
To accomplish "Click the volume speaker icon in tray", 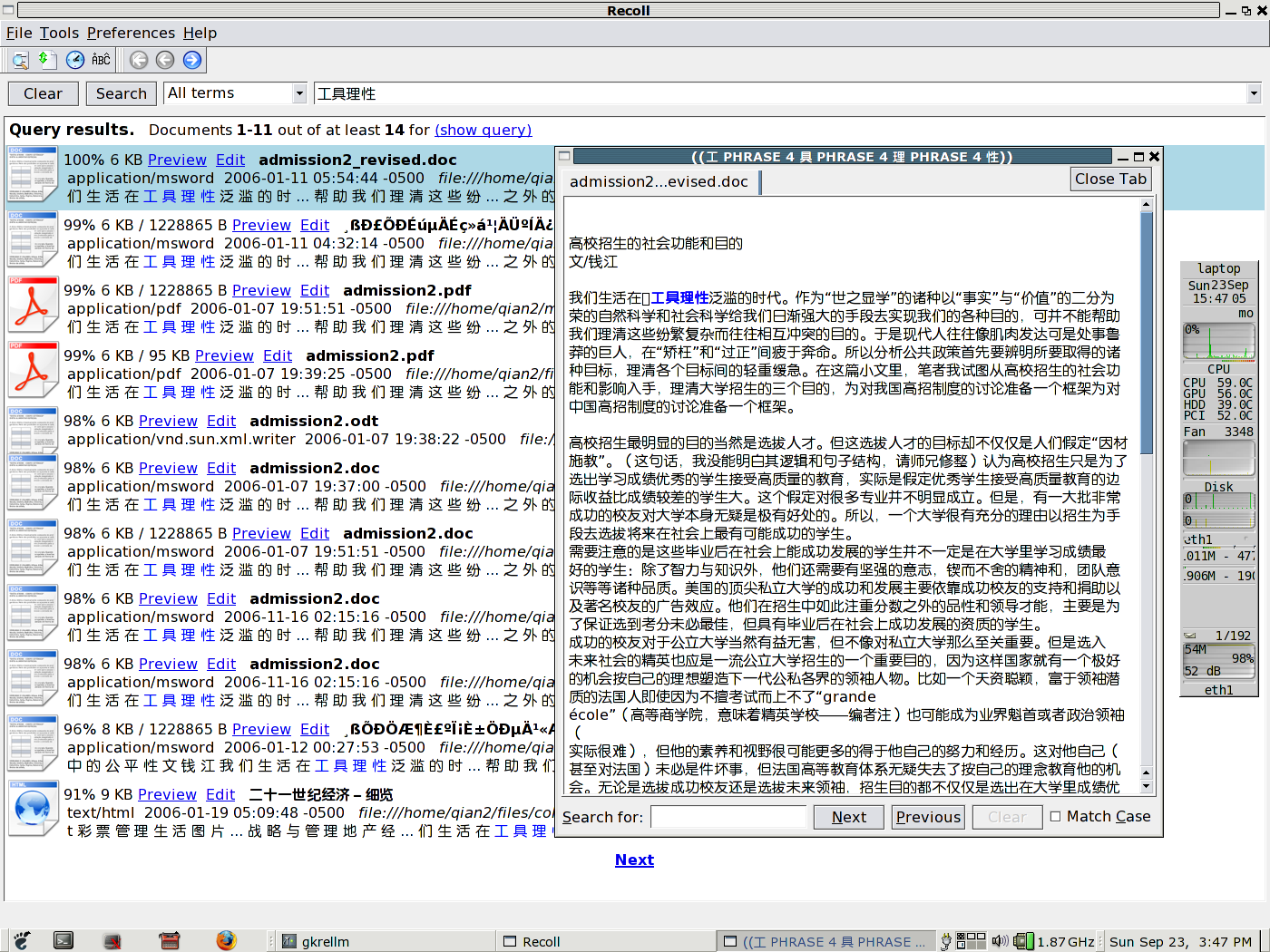I will click(x=1000, y=941).
